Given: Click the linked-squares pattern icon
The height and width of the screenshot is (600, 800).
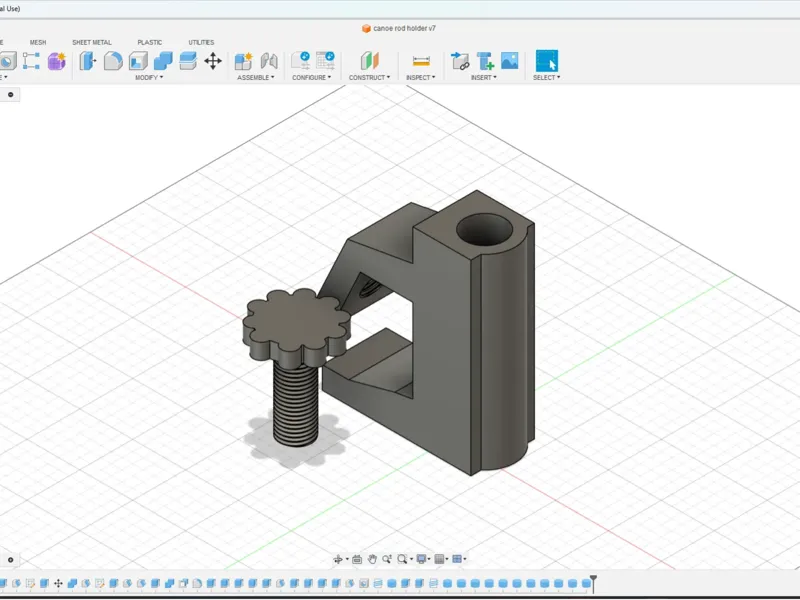Looking at the screenshot, I should (x=32, y=61).
